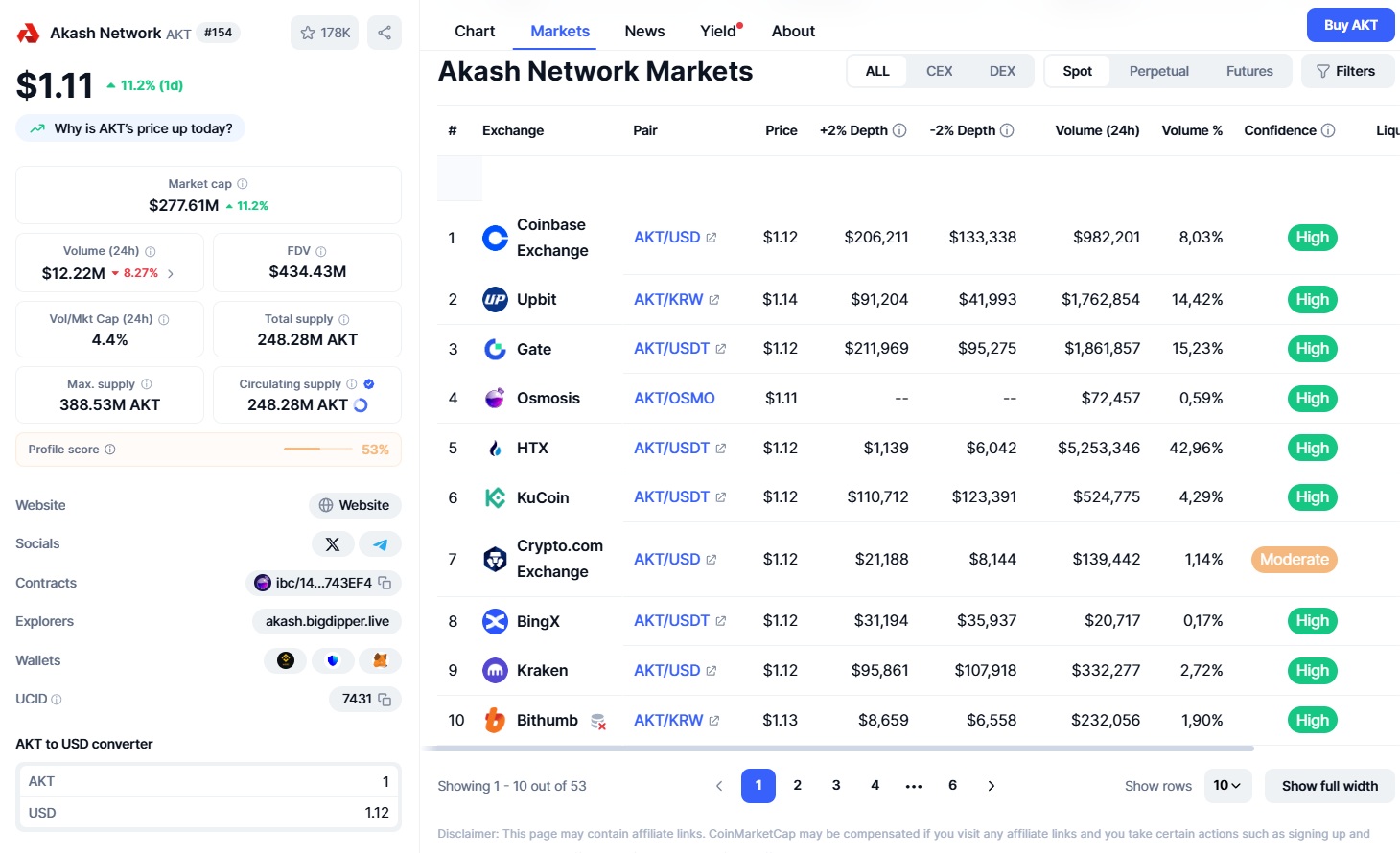
Task: Go to markets page 2
Action: click(x=798, y=786)
